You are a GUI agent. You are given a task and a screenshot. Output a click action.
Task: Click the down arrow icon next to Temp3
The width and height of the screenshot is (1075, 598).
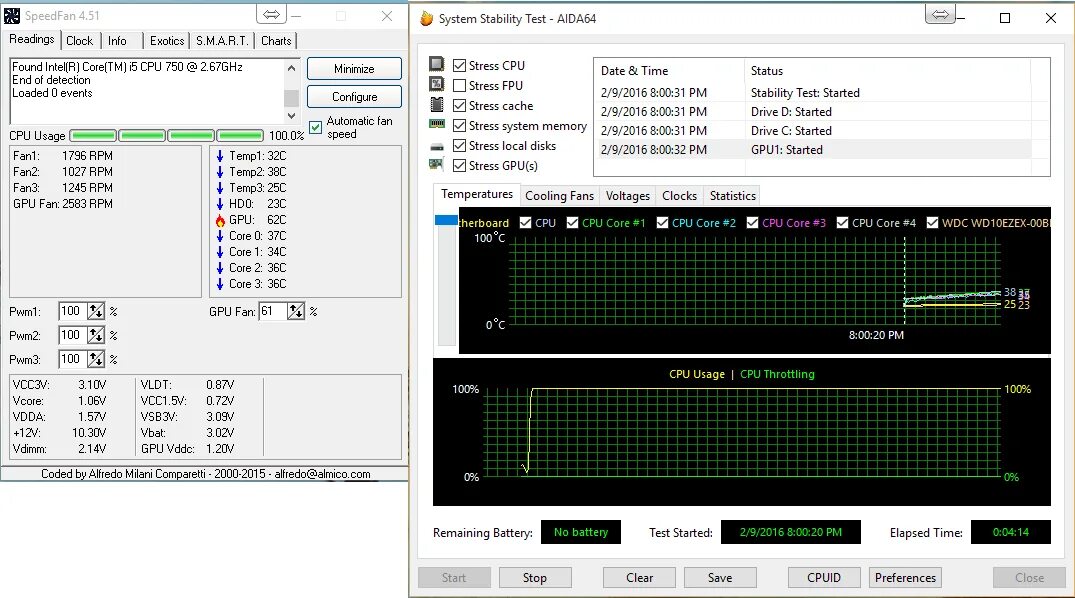[x=220, y=188]
